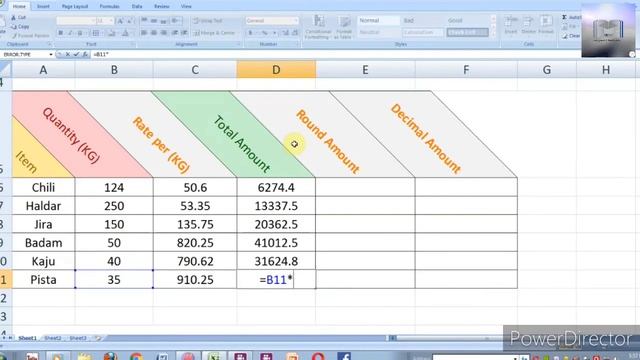Click Top Align icon
The width and height of the screenshot is (640, 360).
tap(144, 20)
